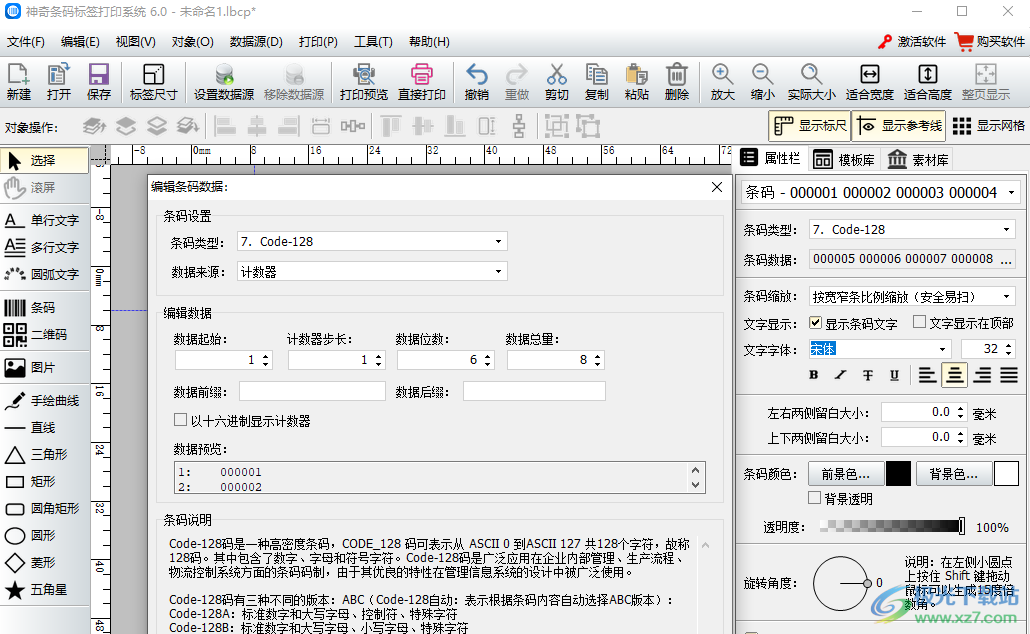Screen dimensions: 1030x634
Task: Open the 数据源(D) menu
Action: 256,42
